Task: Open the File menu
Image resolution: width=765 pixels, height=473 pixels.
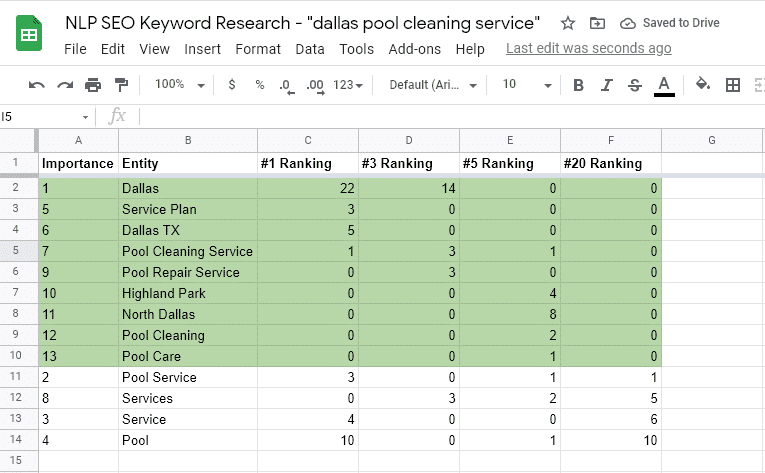Action: [75, 49]
